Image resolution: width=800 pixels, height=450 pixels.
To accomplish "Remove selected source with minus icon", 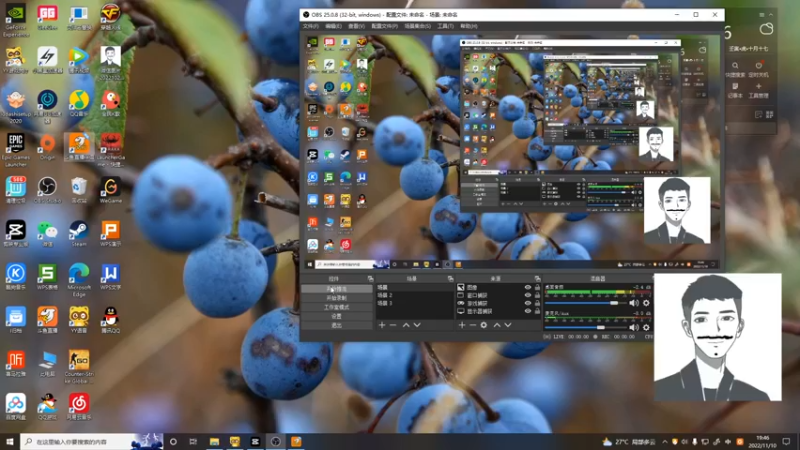I will [473, 325].
